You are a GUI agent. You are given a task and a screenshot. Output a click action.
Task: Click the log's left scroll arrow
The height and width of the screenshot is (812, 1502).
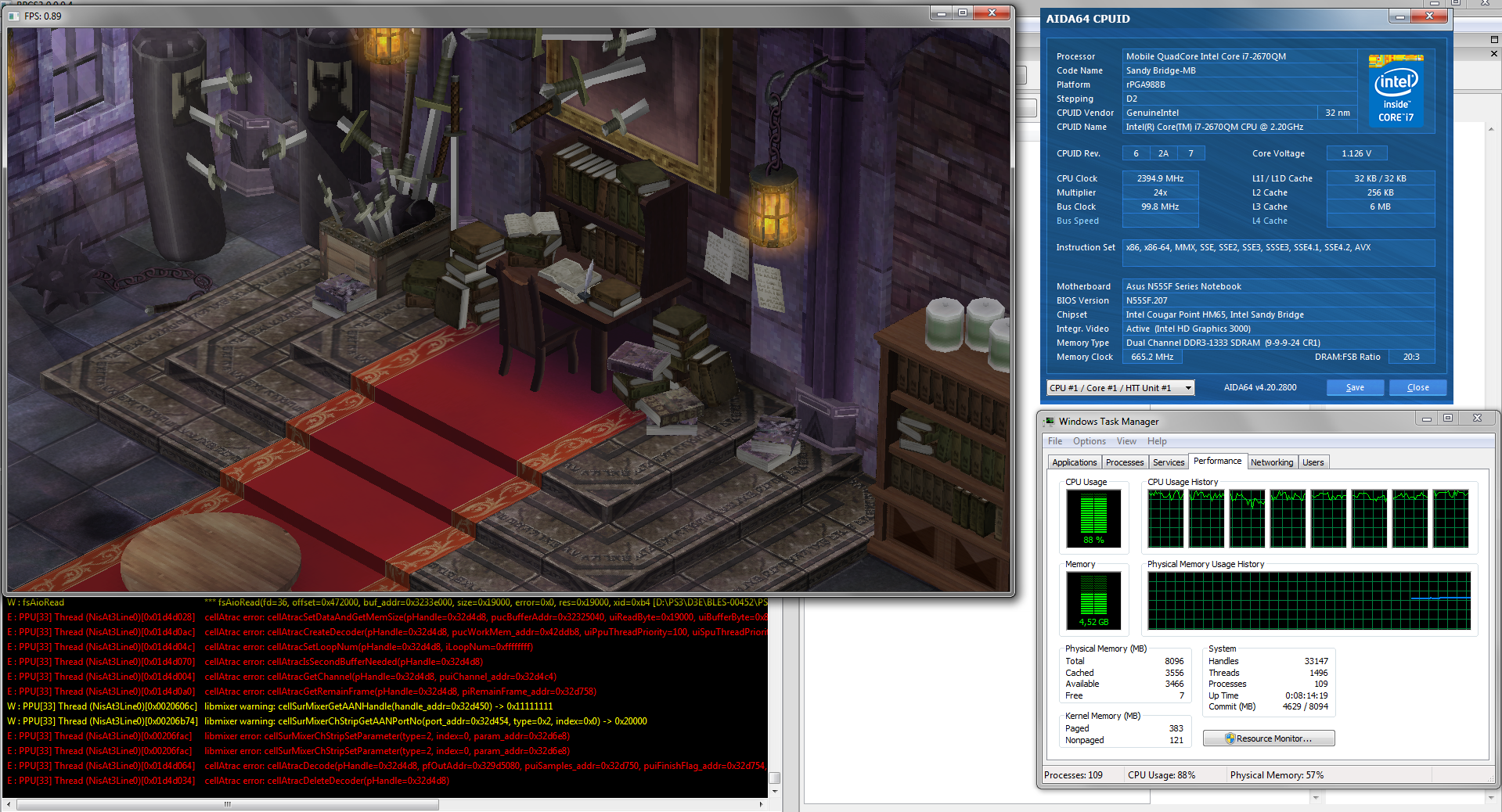point(9,804)
